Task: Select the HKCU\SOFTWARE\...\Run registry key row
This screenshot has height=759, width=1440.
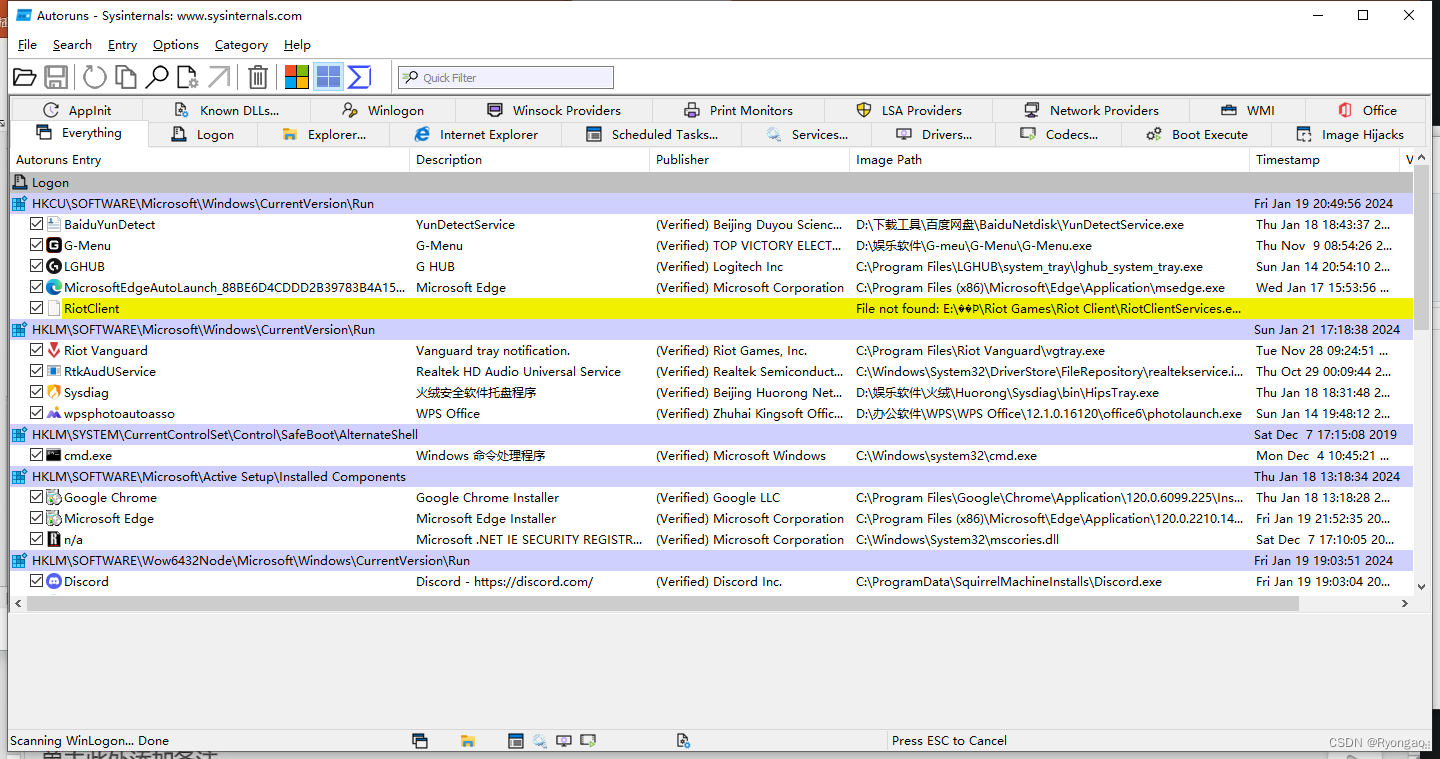Action: tap(711, 204)
